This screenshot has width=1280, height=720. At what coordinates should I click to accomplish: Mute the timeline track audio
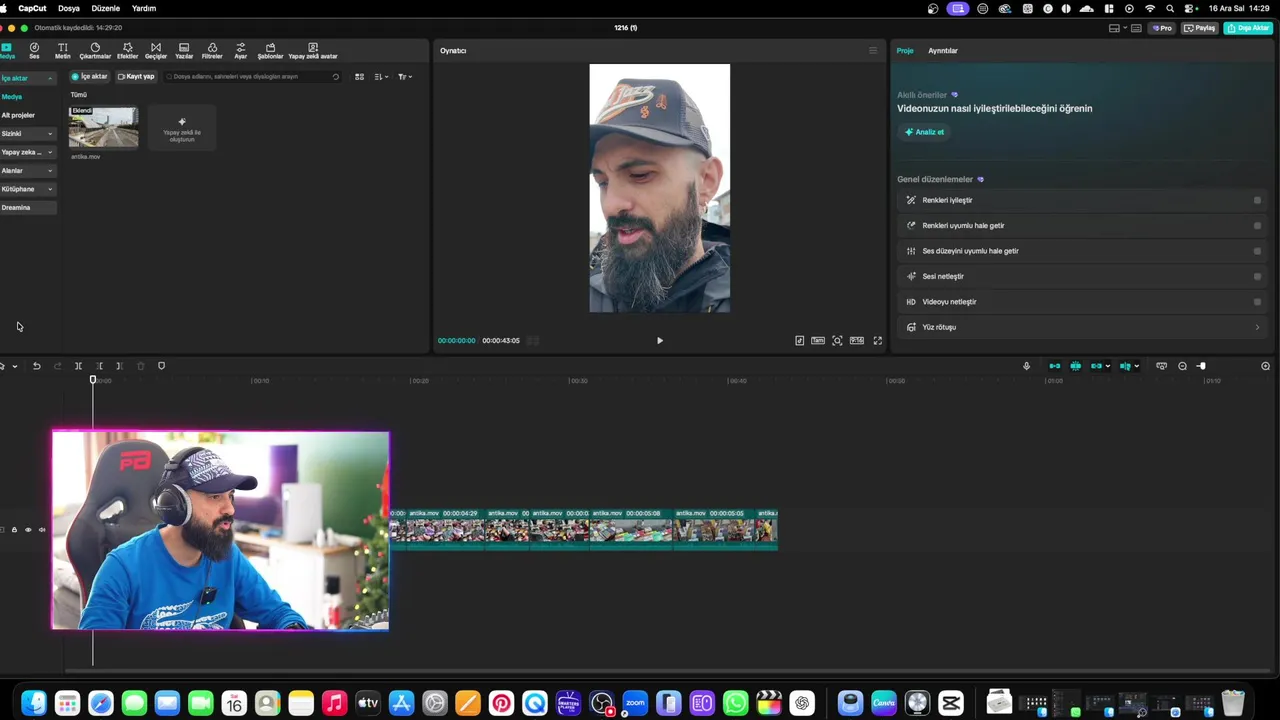[41, 530]
